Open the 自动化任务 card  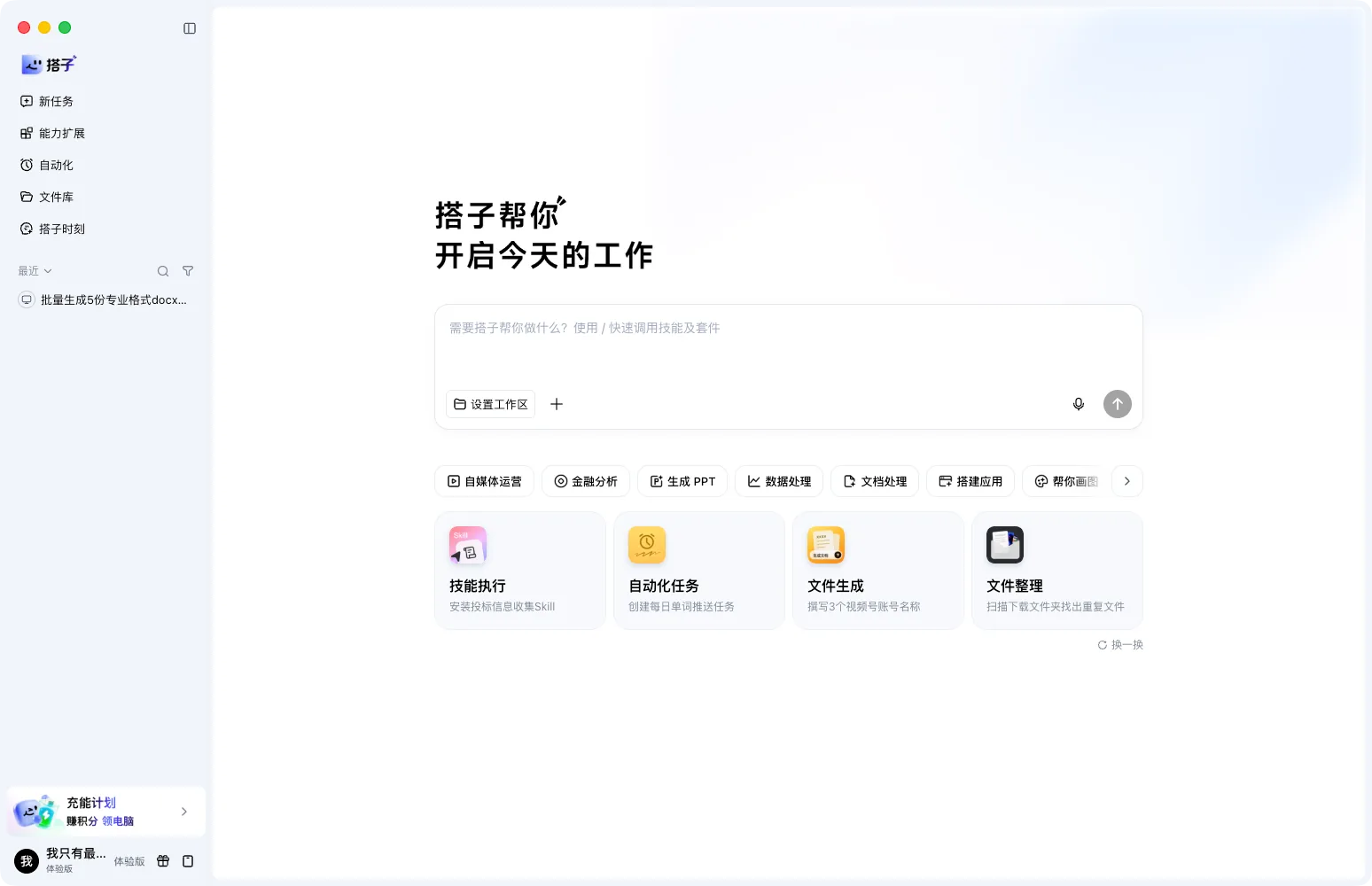pyautogui.click(x=699, y=571)
